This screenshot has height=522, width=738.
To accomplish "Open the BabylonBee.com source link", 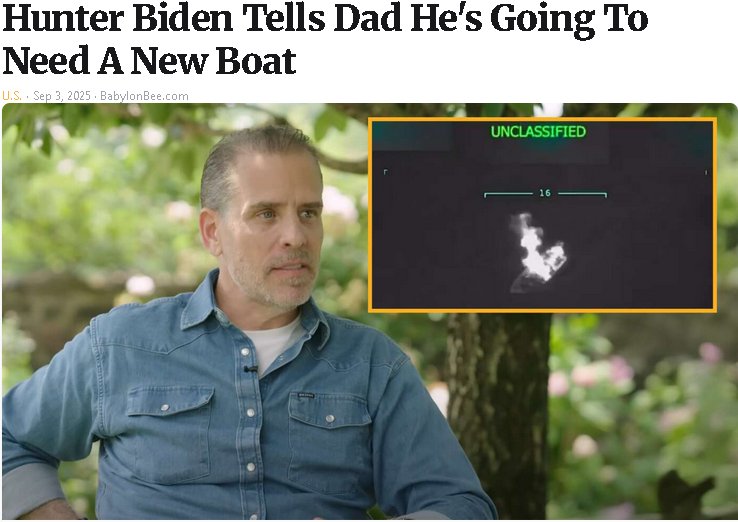I will (144, 96).
